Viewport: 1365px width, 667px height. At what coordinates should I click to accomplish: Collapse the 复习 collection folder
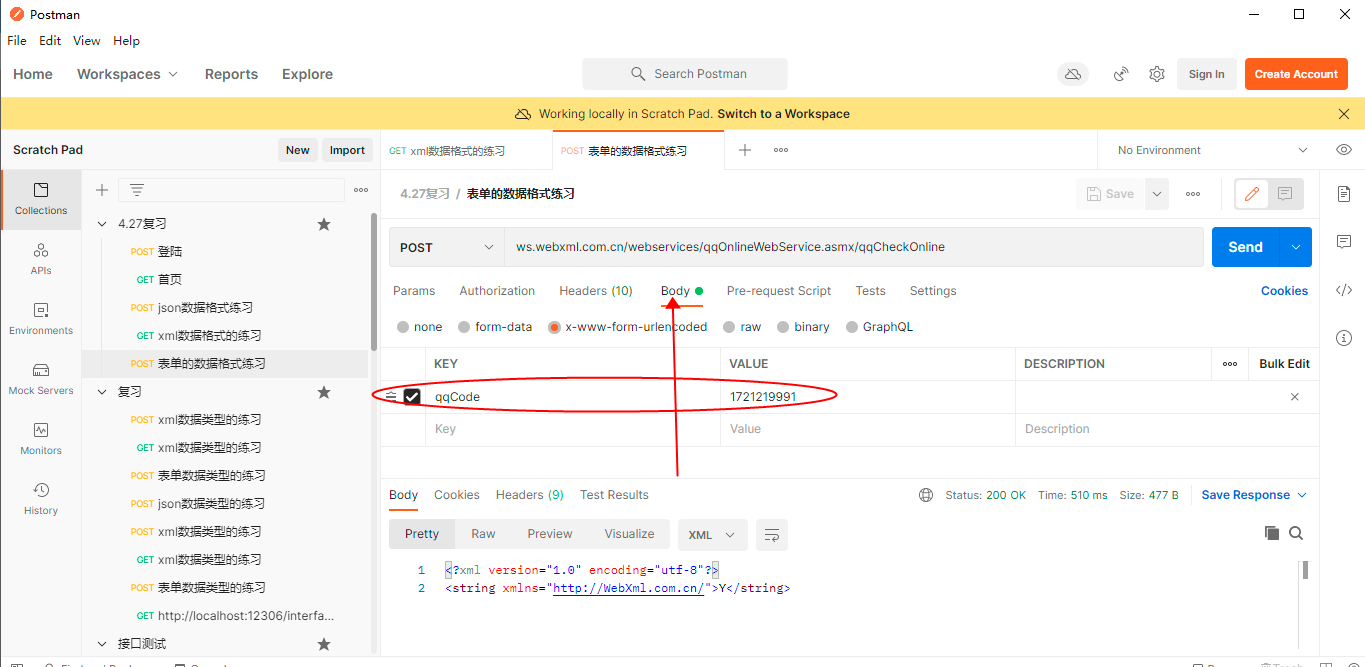pyautogui.click(x=102, y=392)
